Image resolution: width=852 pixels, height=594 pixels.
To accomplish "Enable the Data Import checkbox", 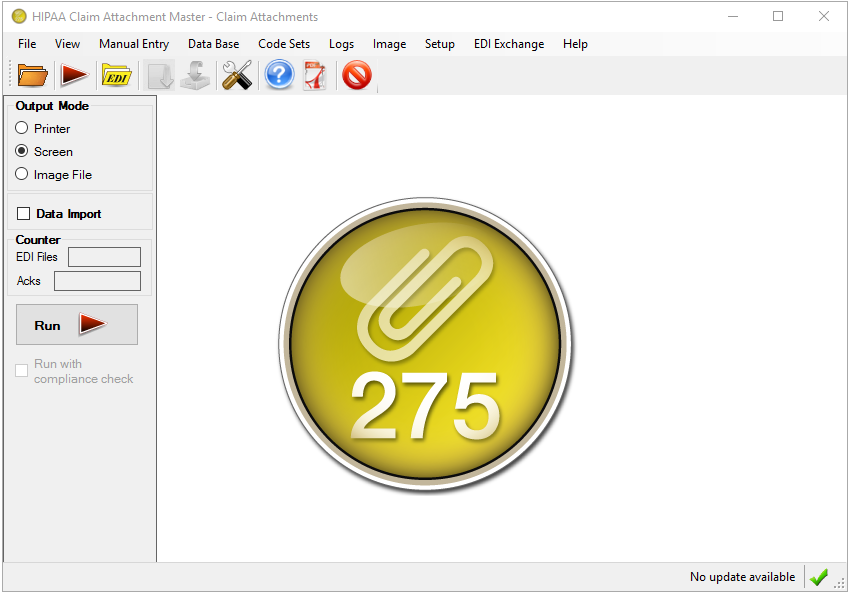I will point(24,214).
